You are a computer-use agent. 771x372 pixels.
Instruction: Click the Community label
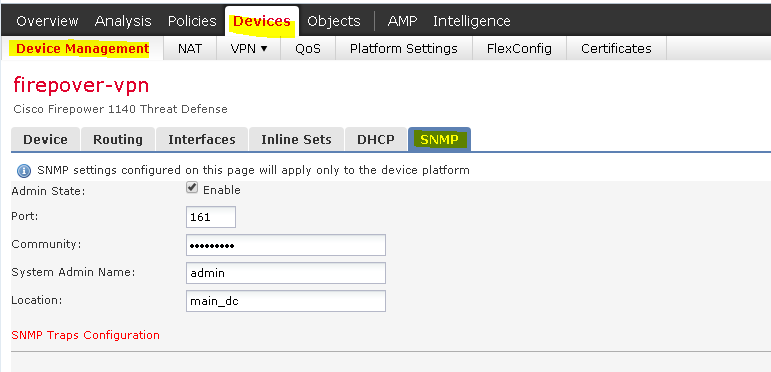pos(46,244)
